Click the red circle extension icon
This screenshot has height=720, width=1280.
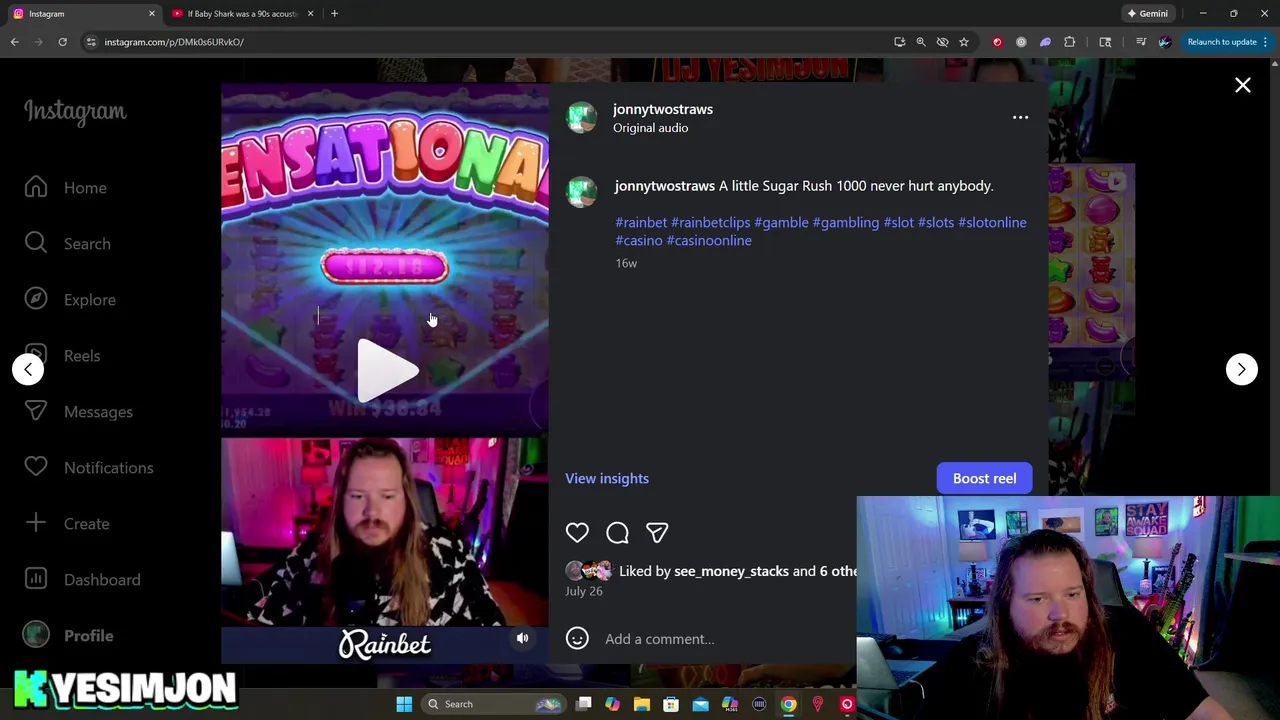(x=997, y=42)
